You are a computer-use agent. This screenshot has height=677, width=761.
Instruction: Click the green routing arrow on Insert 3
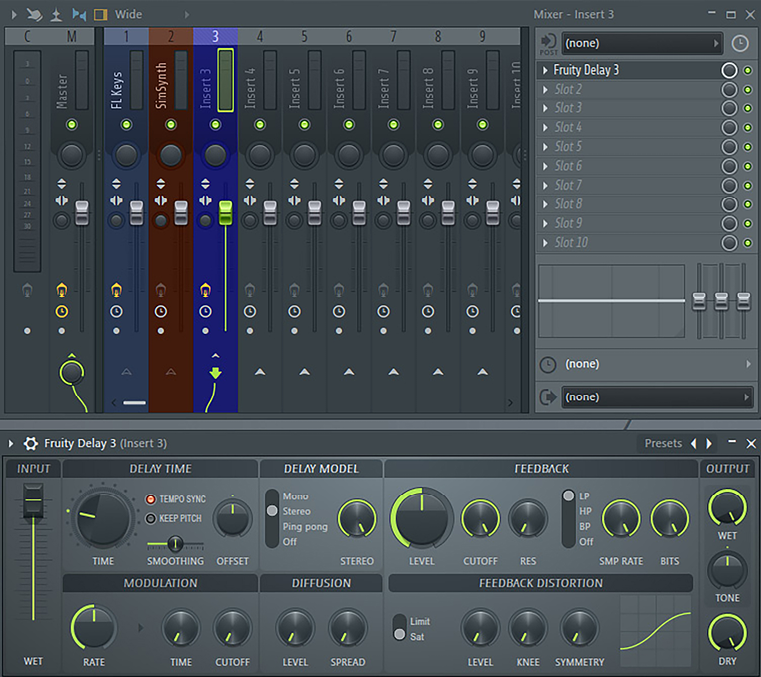coord(215,373)
